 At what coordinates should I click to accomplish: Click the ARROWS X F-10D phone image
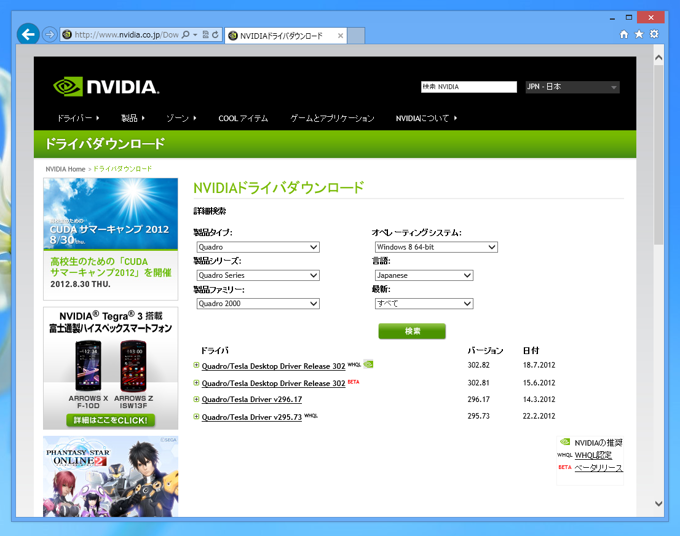pos(88,366)
